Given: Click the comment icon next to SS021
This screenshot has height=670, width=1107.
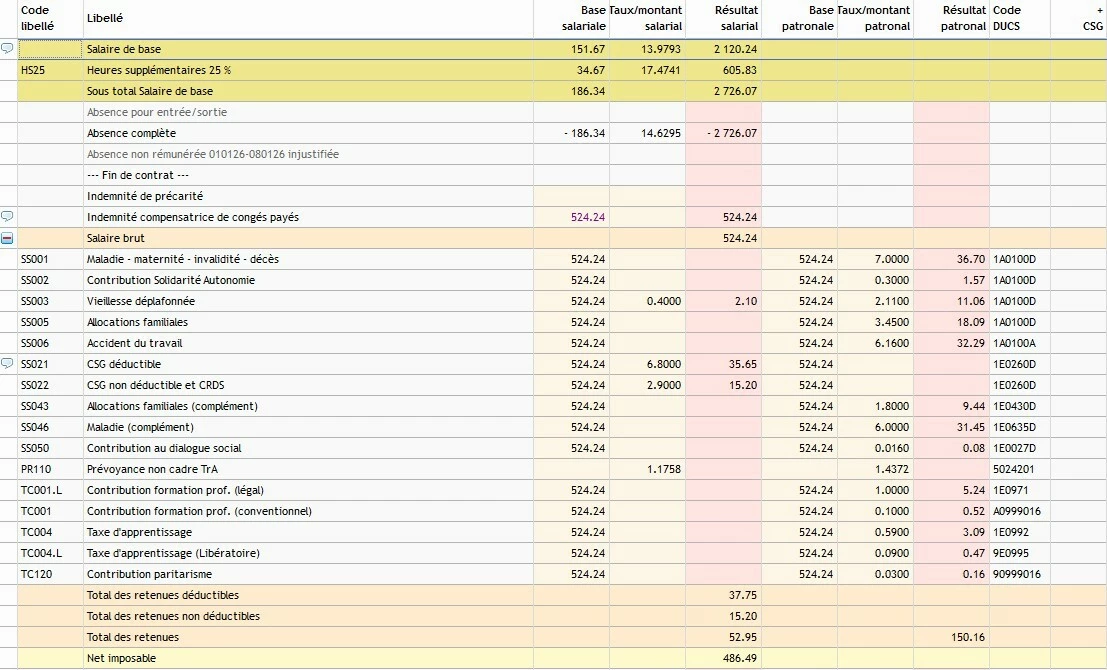Looking at the screenshot, I should coord(7,364).
